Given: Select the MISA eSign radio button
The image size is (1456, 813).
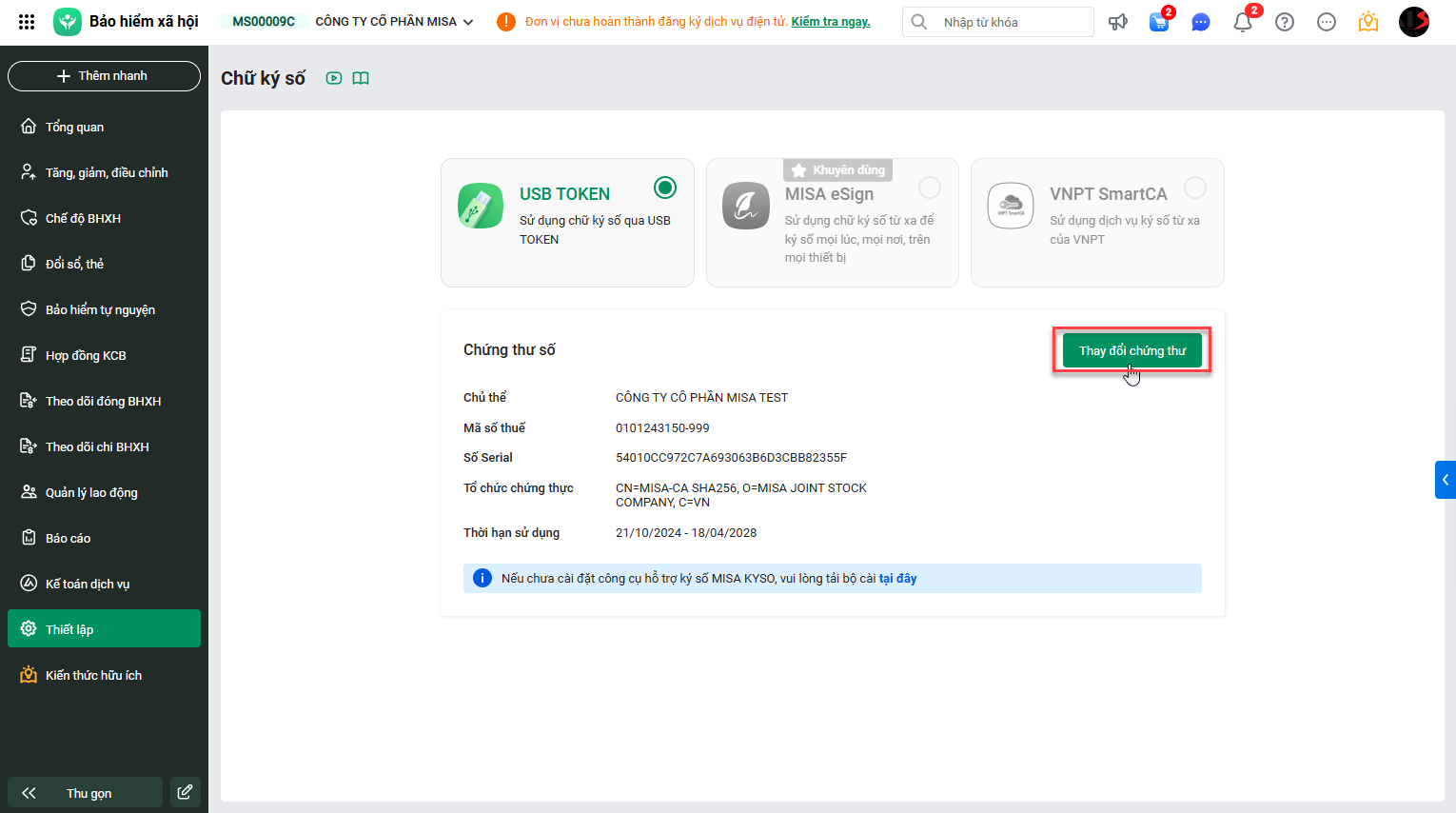Looking at the screenshot, I should click(930, 188).
